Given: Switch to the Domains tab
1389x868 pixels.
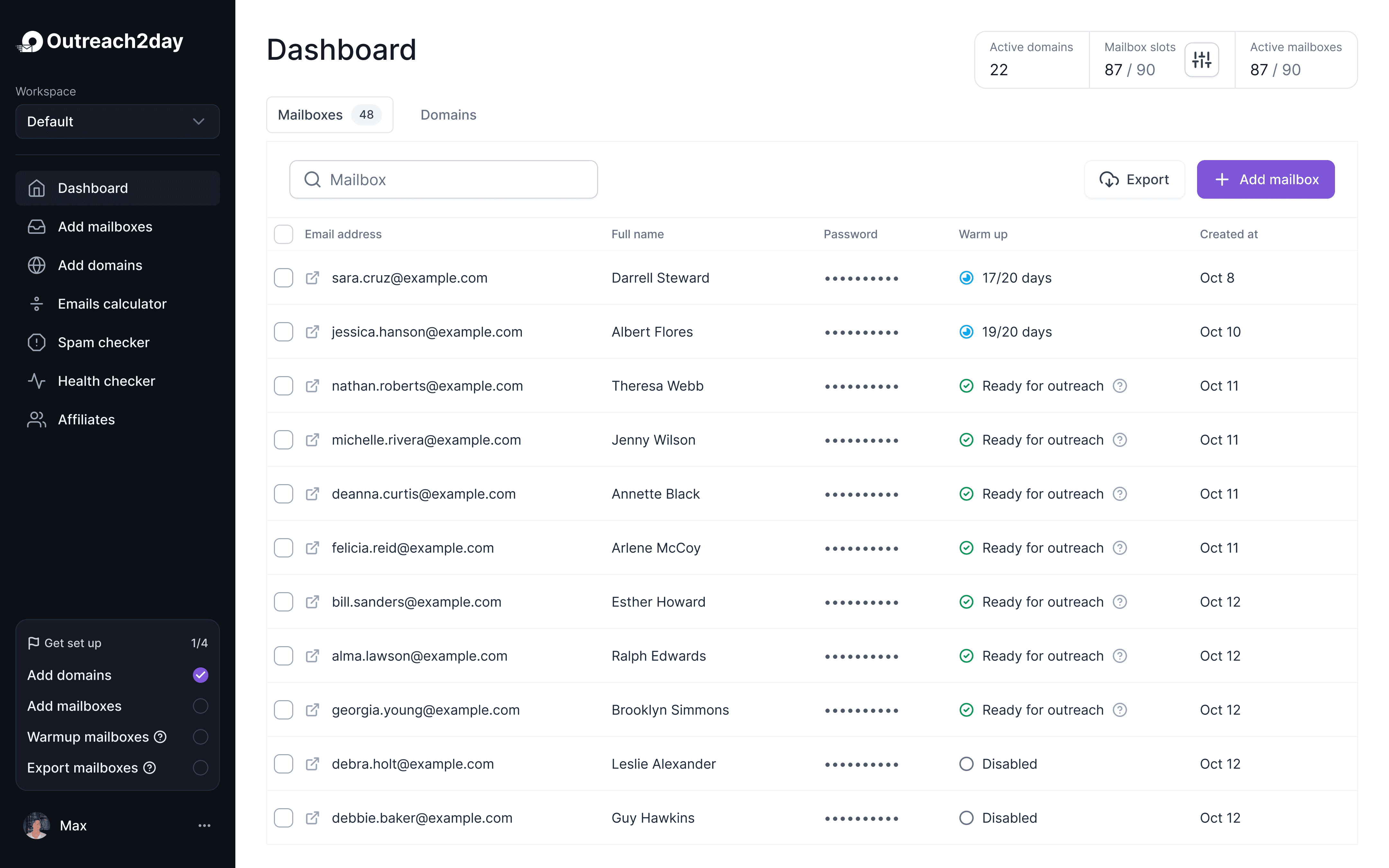Looking at the screenshot, I should 448,115.
